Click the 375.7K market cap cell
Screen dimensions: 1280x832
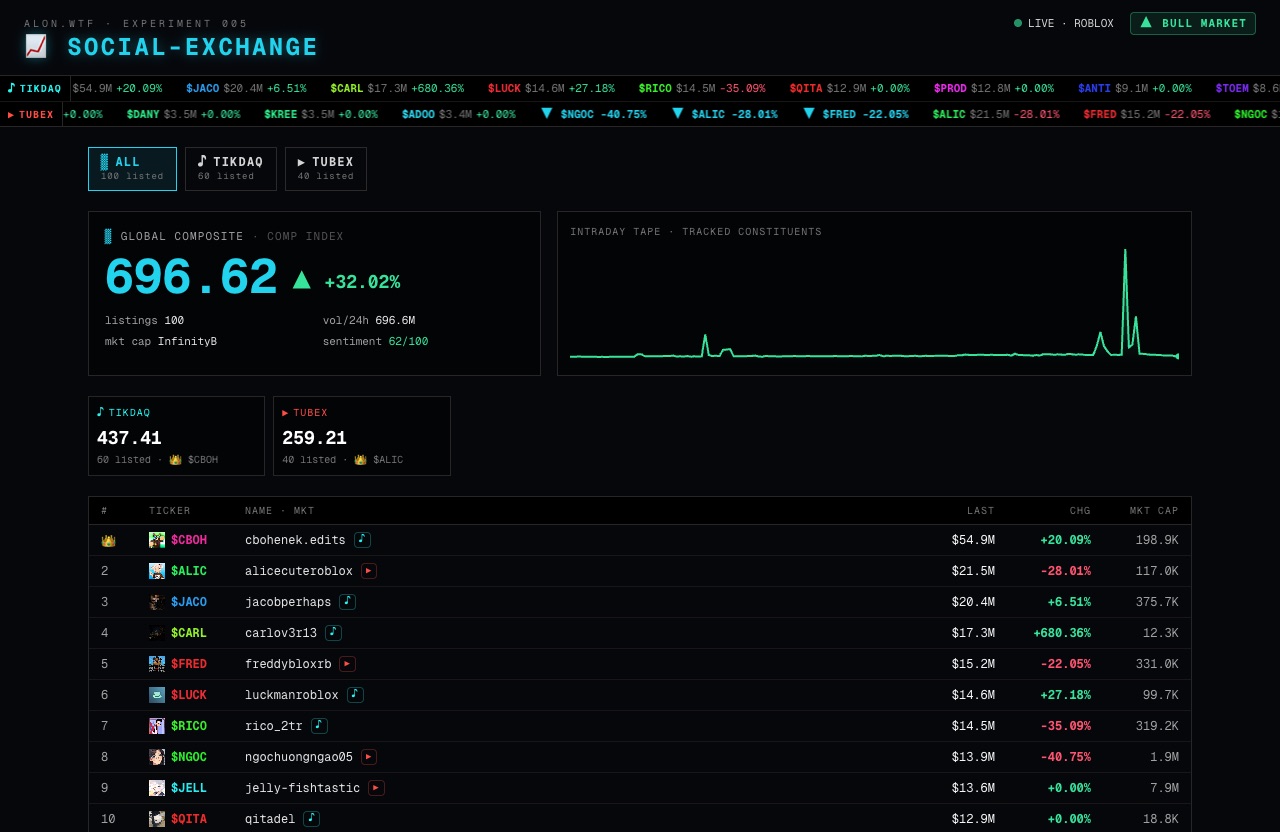[1157, 602]
